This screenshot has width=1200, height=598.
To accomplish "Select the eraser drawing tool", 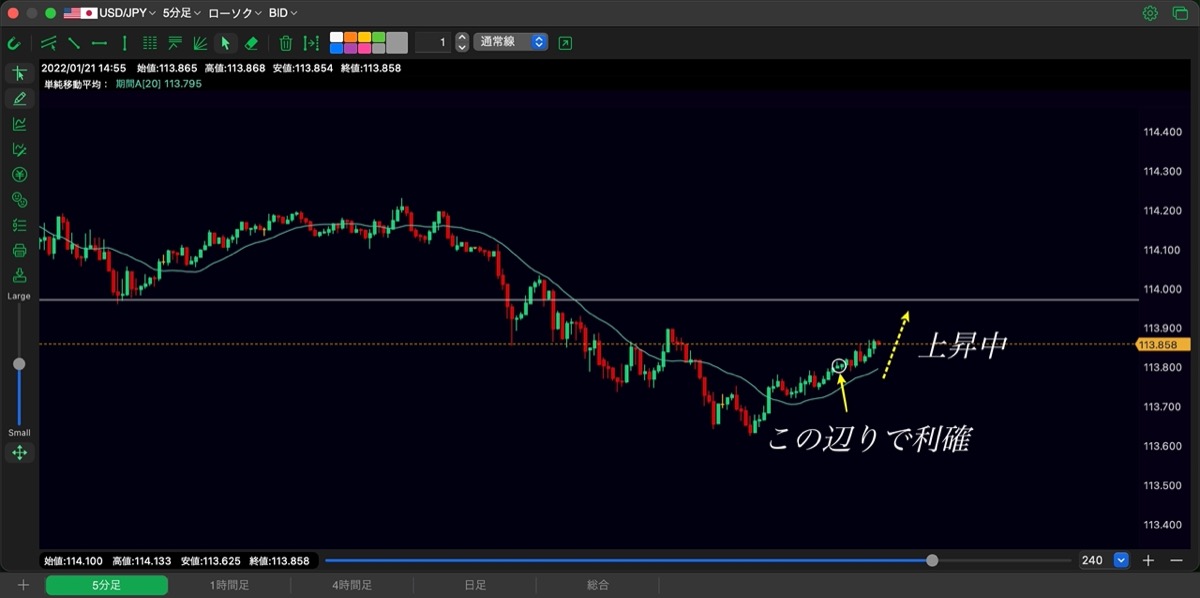I will tap(251, 43).
